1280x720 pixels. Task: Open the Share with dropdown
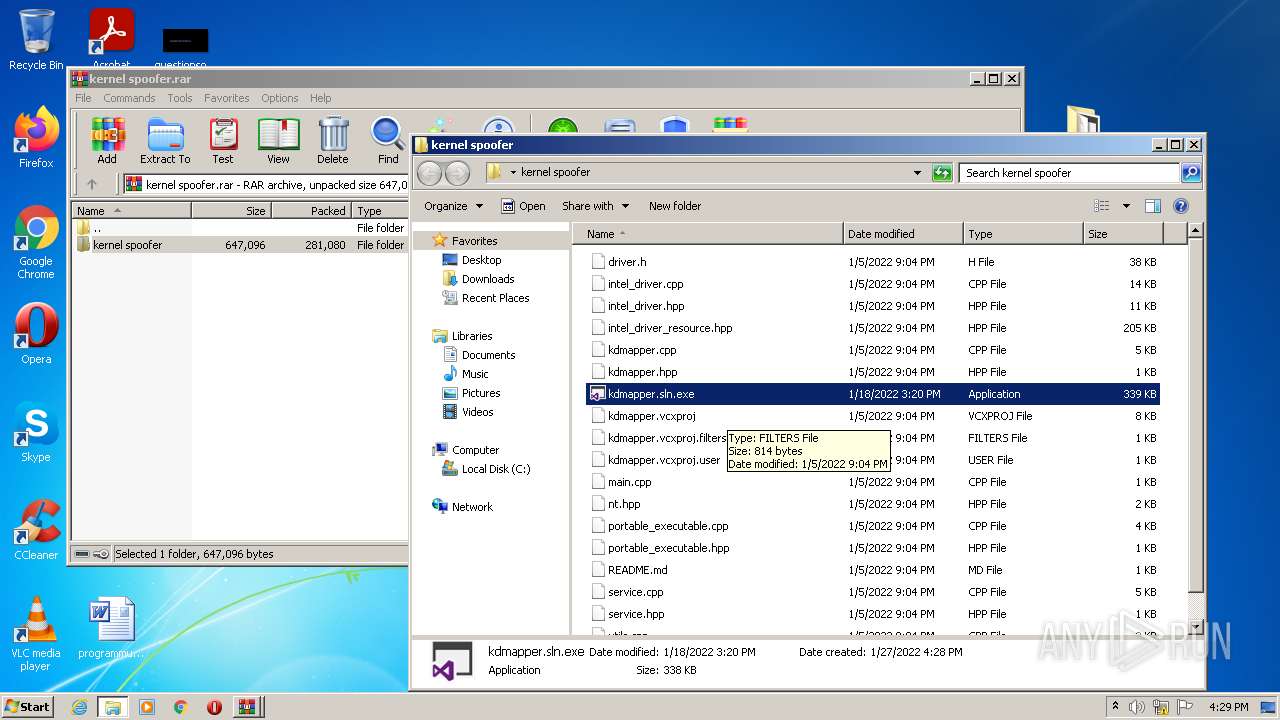click(596, 206)
